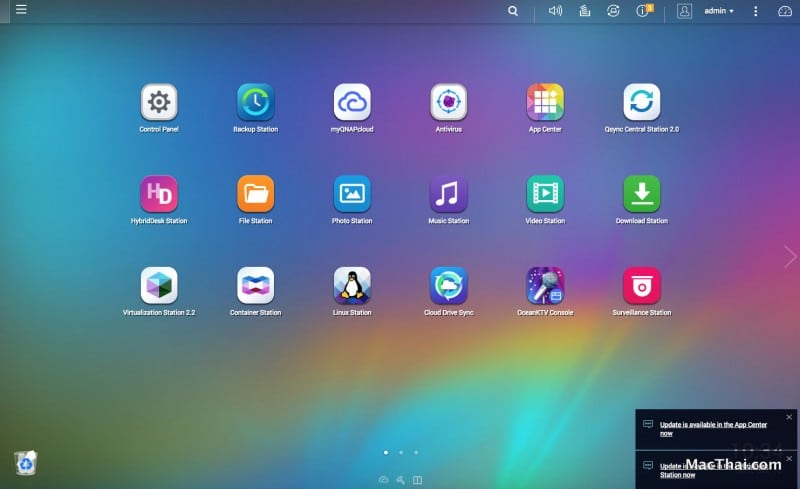Open Cloud Drive Sync
Viewport: 800px width, 489px height.
pos(448,285)
